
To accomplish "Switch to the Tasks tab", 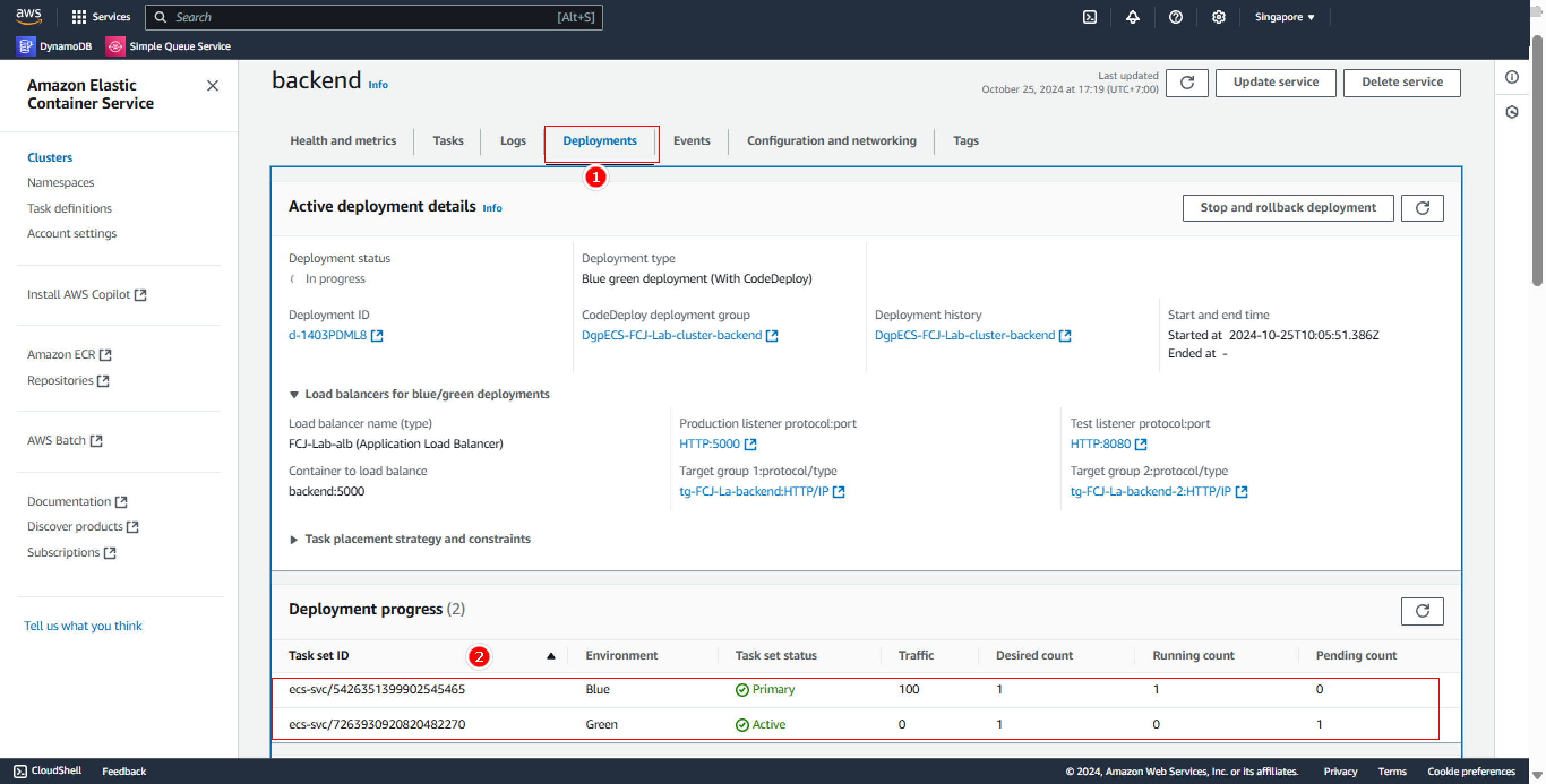I will [448, 140].
